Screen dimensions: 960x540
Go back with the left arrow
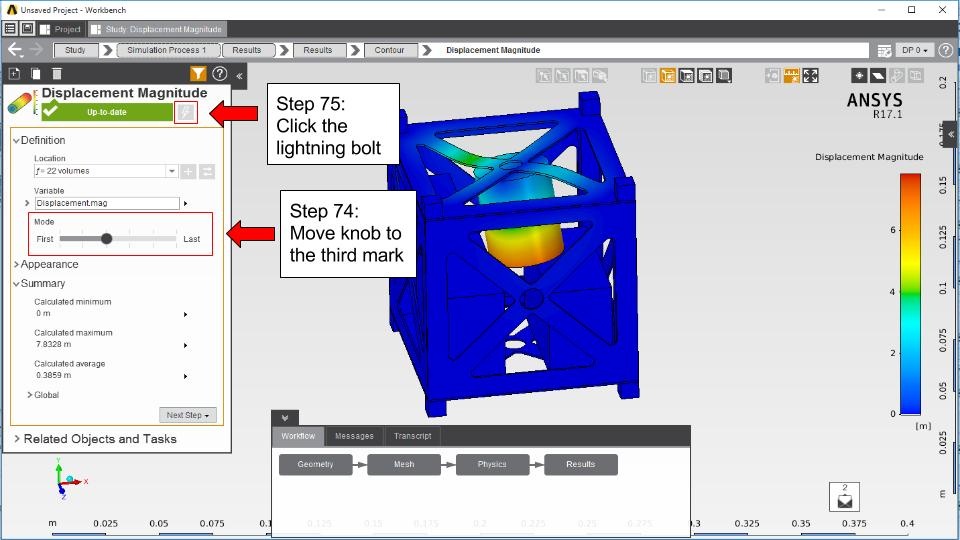[x=15, y=50]
